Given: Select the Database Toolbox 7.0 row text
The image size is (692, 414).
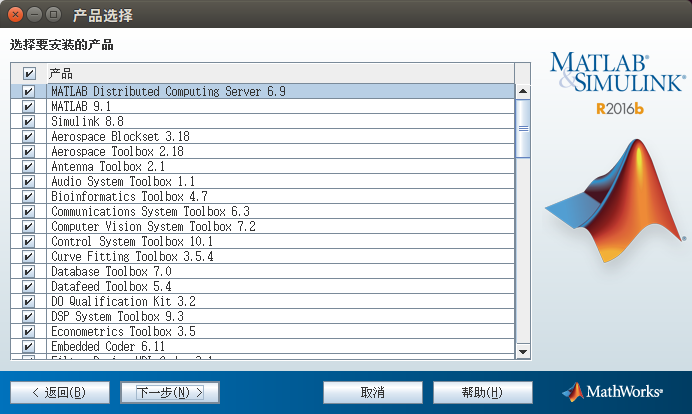Looking at the screenshot, I should pos(111,271).
